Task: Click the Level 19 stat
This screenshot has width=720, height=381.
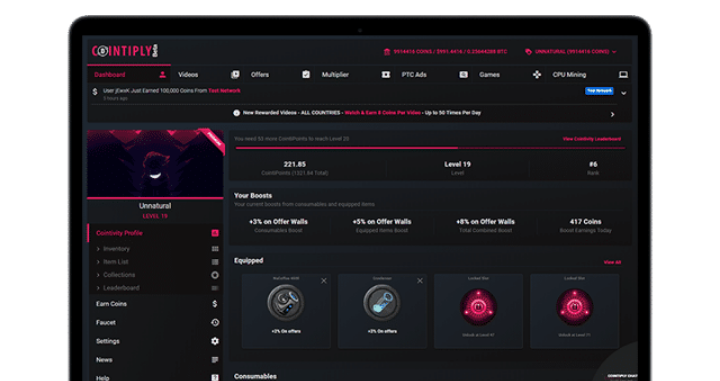Action: tap(457, 164)
